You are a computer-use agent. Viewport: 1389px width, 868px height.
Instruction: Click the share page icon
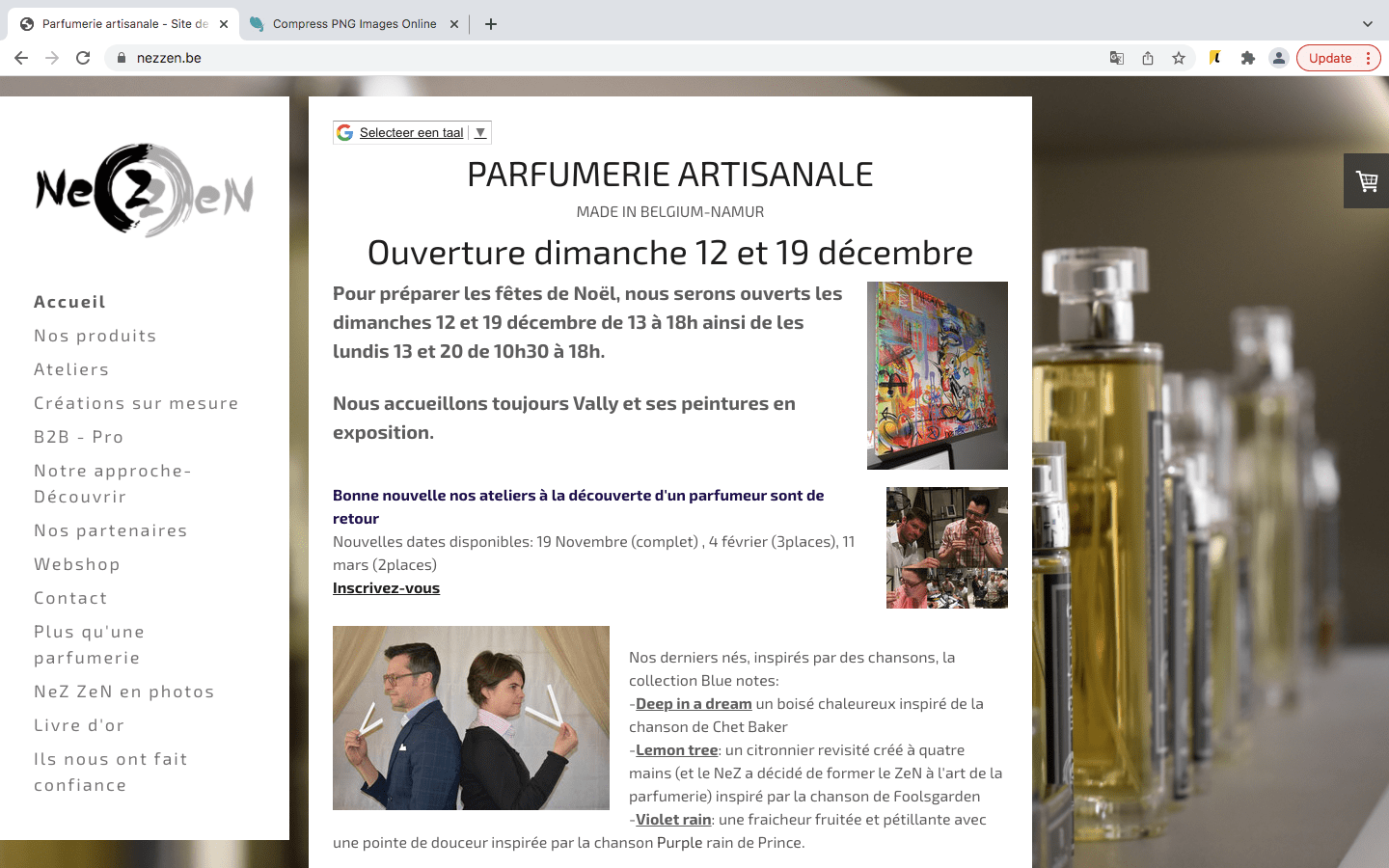[x=1148, y=58]
